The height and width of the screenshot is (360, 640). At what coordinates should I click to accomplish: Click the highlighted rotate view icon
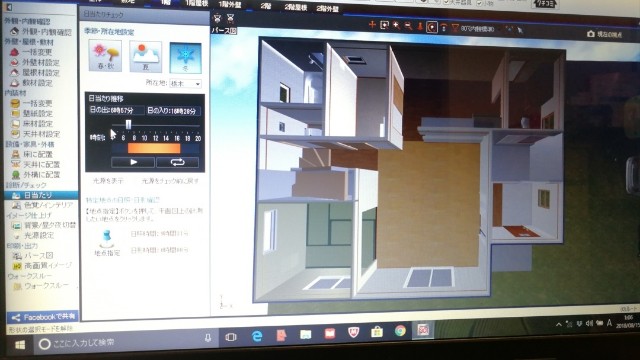pyautogui.click(x=431, y=27)
